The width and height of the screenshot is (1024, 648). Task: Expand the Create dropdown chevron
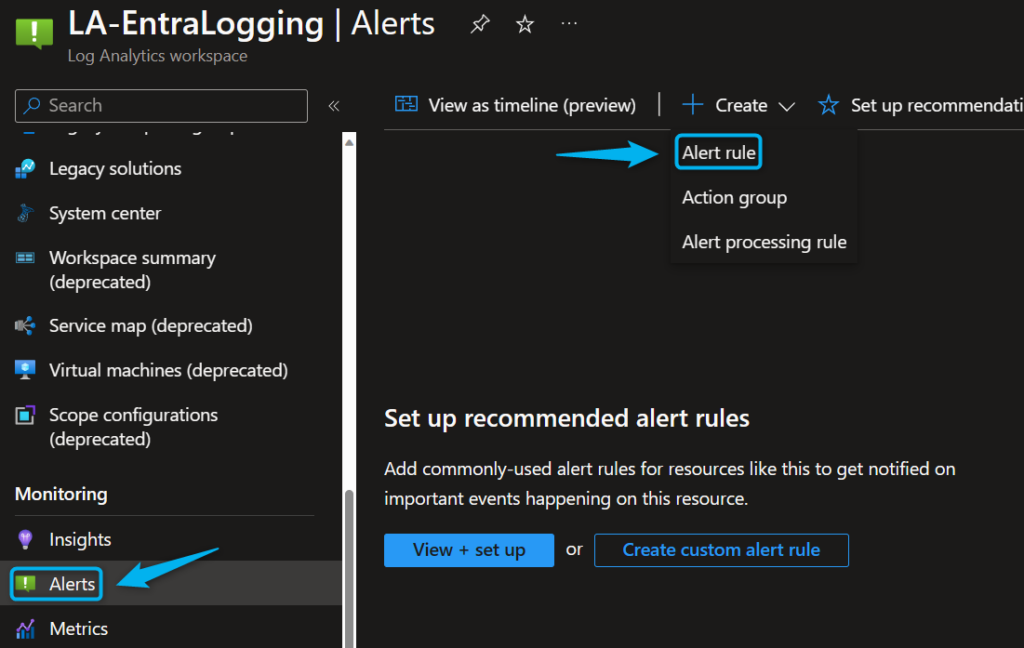(787, 105)
